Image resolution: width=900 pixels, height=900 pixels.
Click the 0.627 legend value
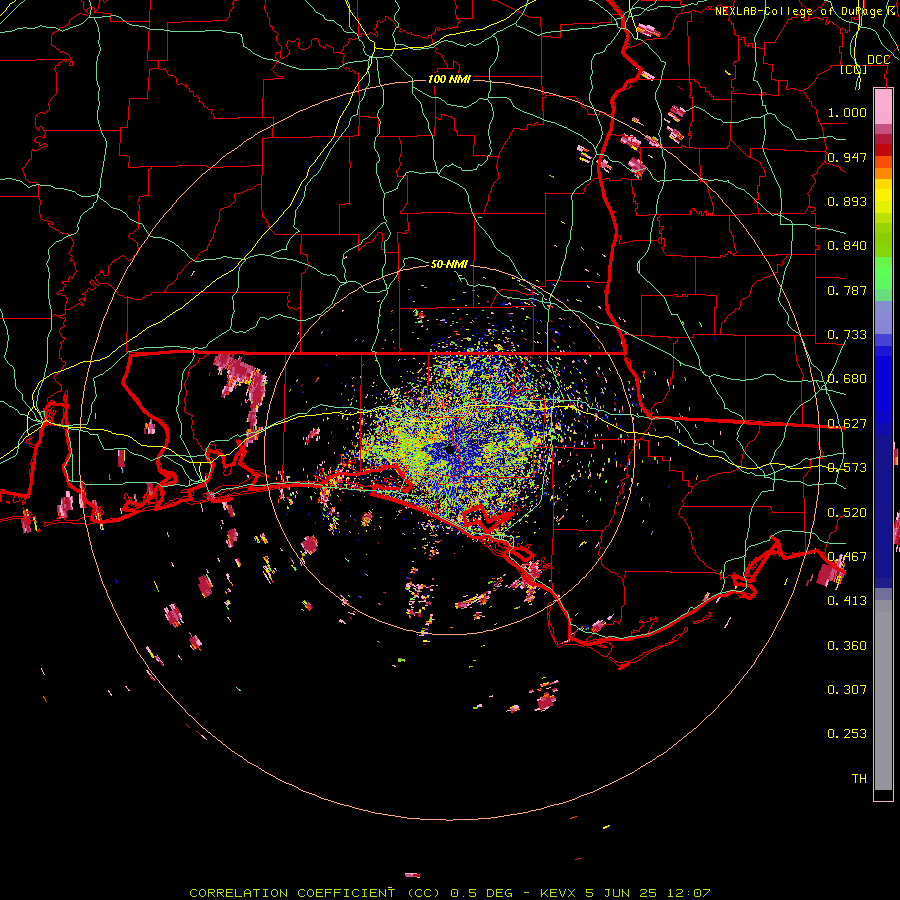pyautogui.click(x=847, y=424)
